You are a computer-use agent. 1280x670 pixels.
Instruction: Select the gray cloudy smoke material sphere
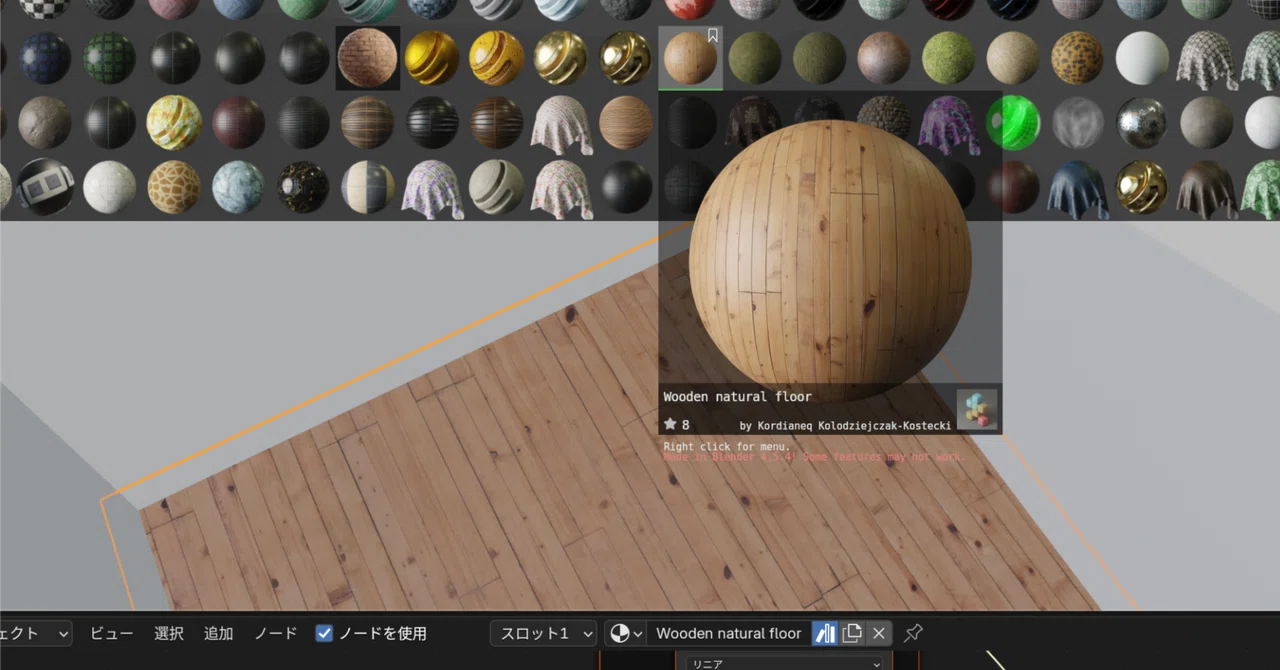[1077, 123]
